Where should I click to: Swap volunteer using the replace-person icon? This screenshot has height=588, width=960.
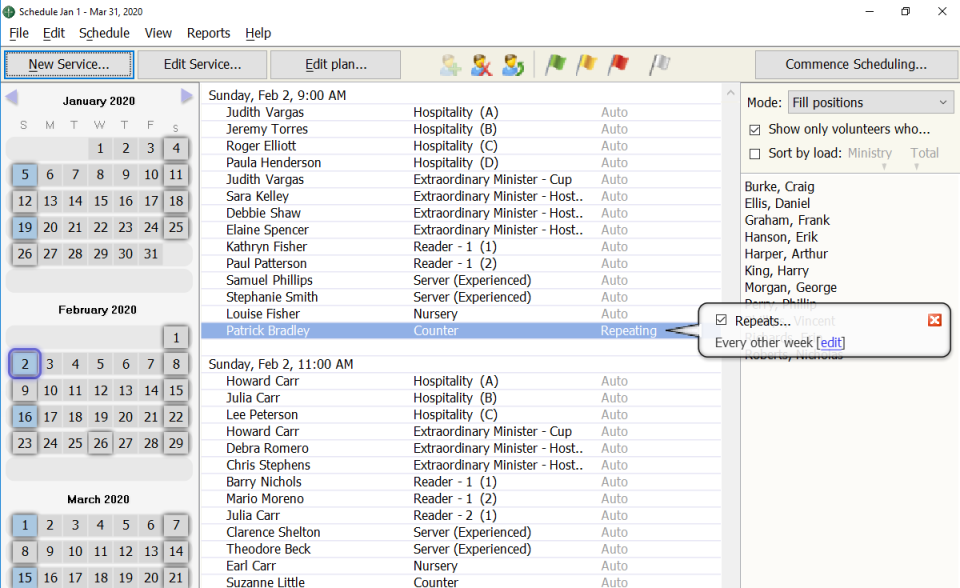tap(513, 64)
